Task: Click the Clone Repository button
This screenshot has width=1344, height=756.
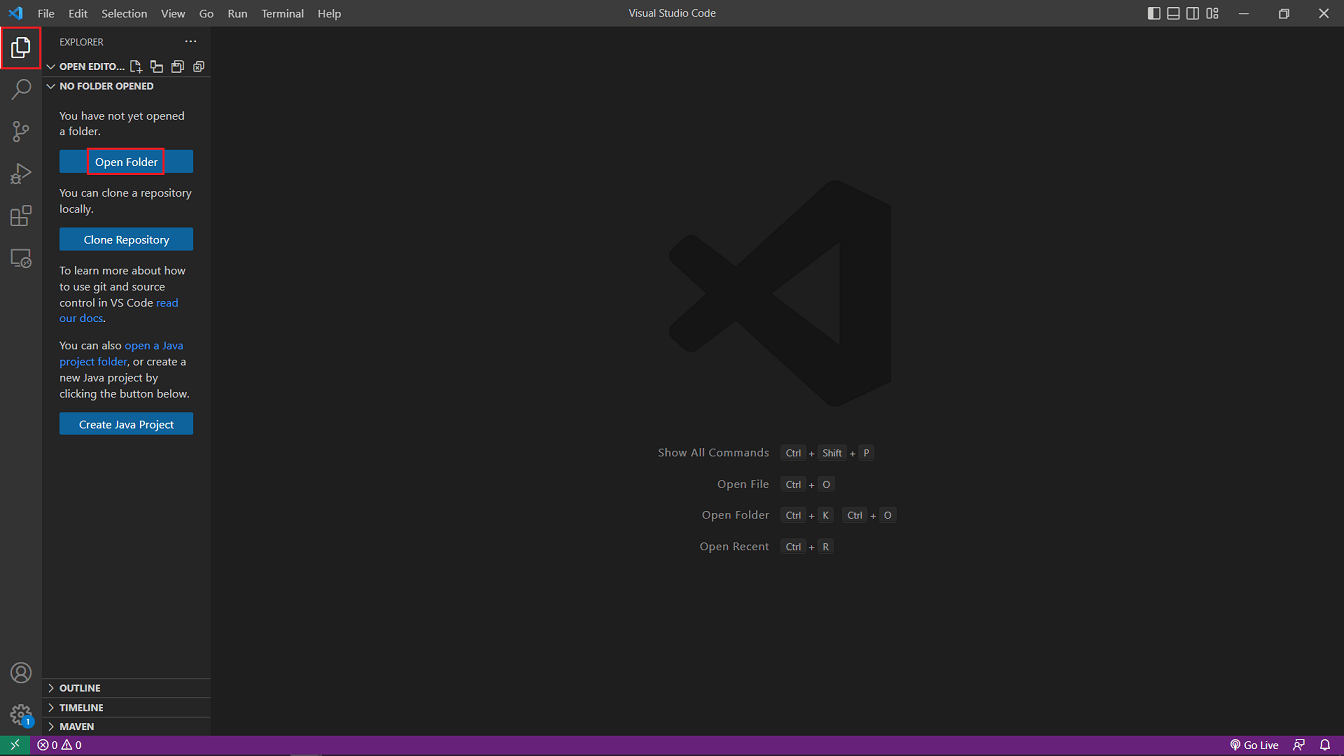Action: pyautogui.click(x=126, y=240)
